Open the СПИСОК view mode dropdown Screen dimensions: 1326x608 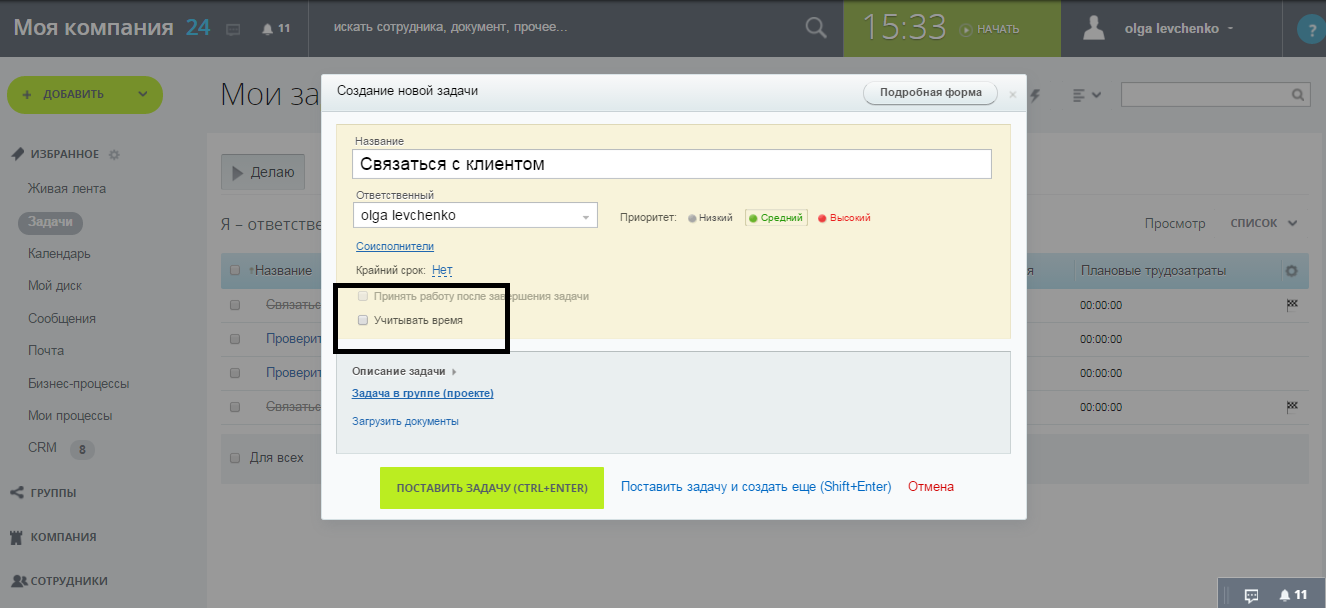pyautogui.click(x=1263, y=223)
